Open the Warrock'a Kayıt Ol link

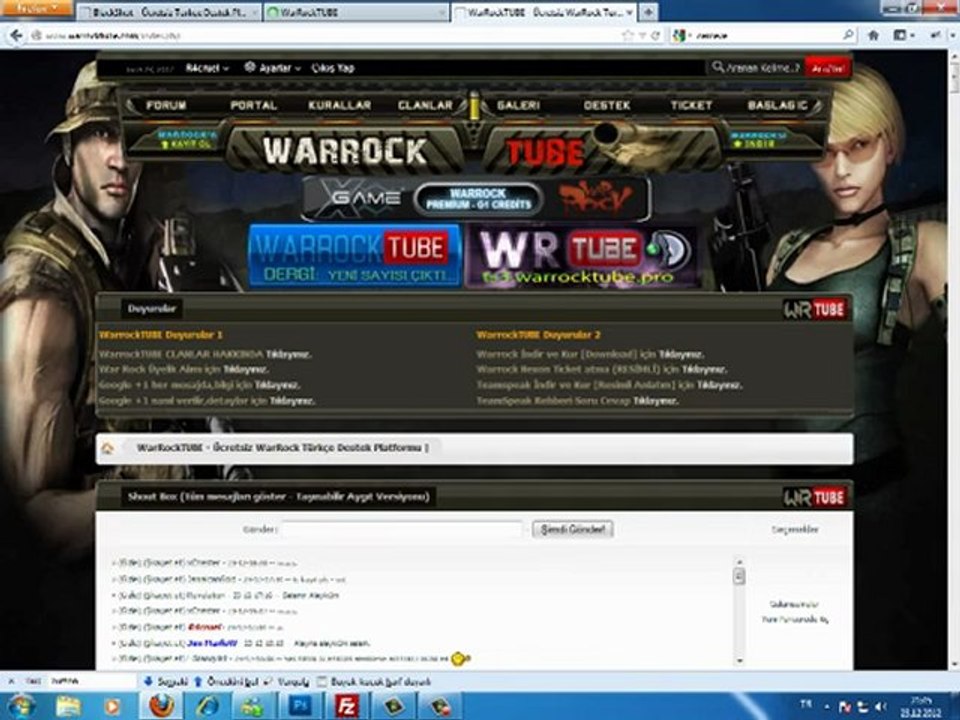(187, 139)
